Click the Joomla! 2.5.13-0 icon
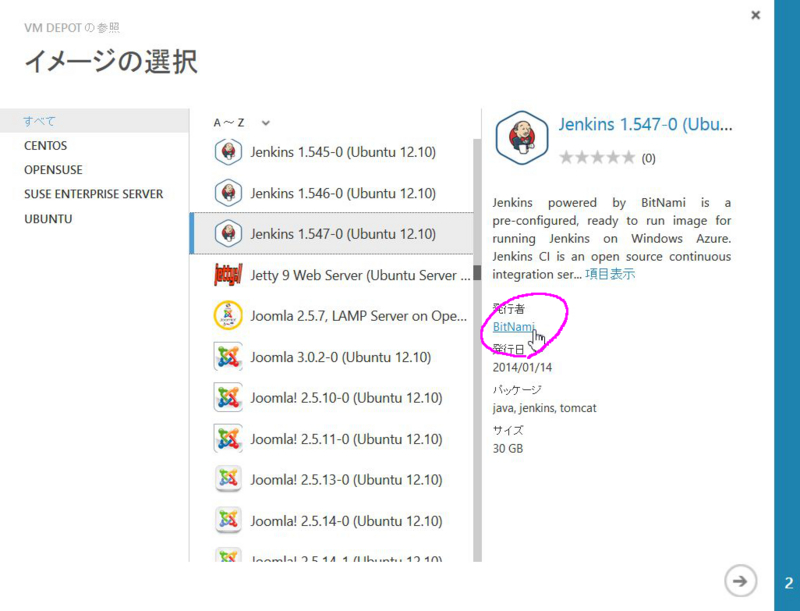The width and height of the screenshot is (800, 611). pyautogui.click(x=228, y=479)
